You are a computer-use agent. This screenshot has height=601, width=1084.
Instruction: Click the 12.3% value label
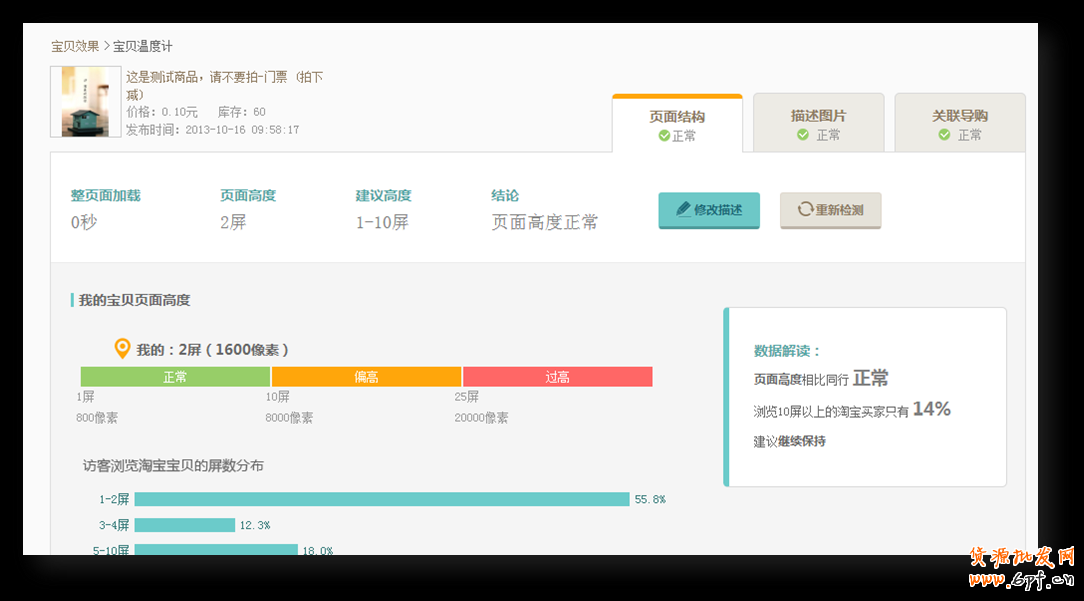click(255, 526)
